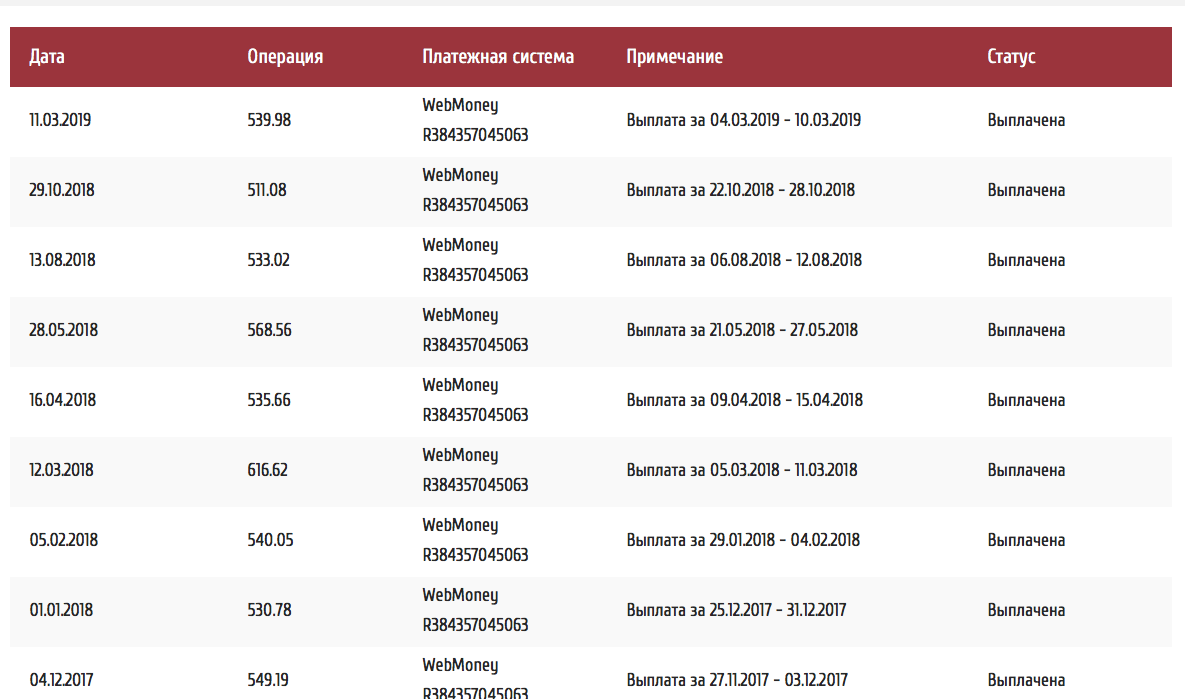Click note "Выплата за 29.01.2018 - 04.02.2018"
Screen dimensions: 1185x699
(743, 540)
